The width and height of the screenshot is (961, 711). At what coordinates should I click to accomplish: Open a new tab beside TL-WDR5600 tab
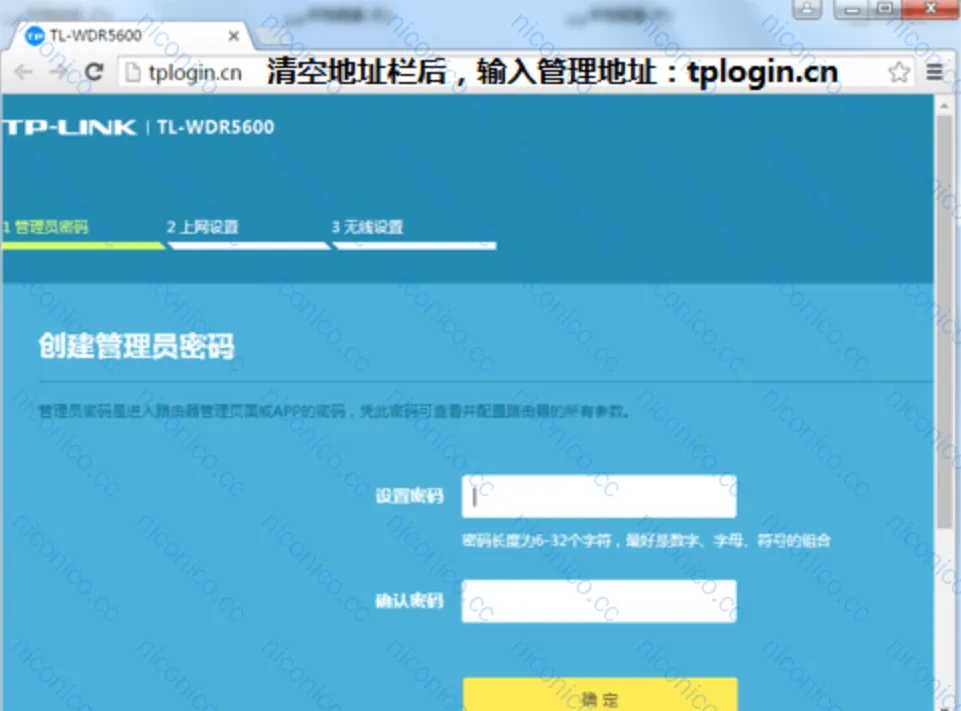coord(277,37)
